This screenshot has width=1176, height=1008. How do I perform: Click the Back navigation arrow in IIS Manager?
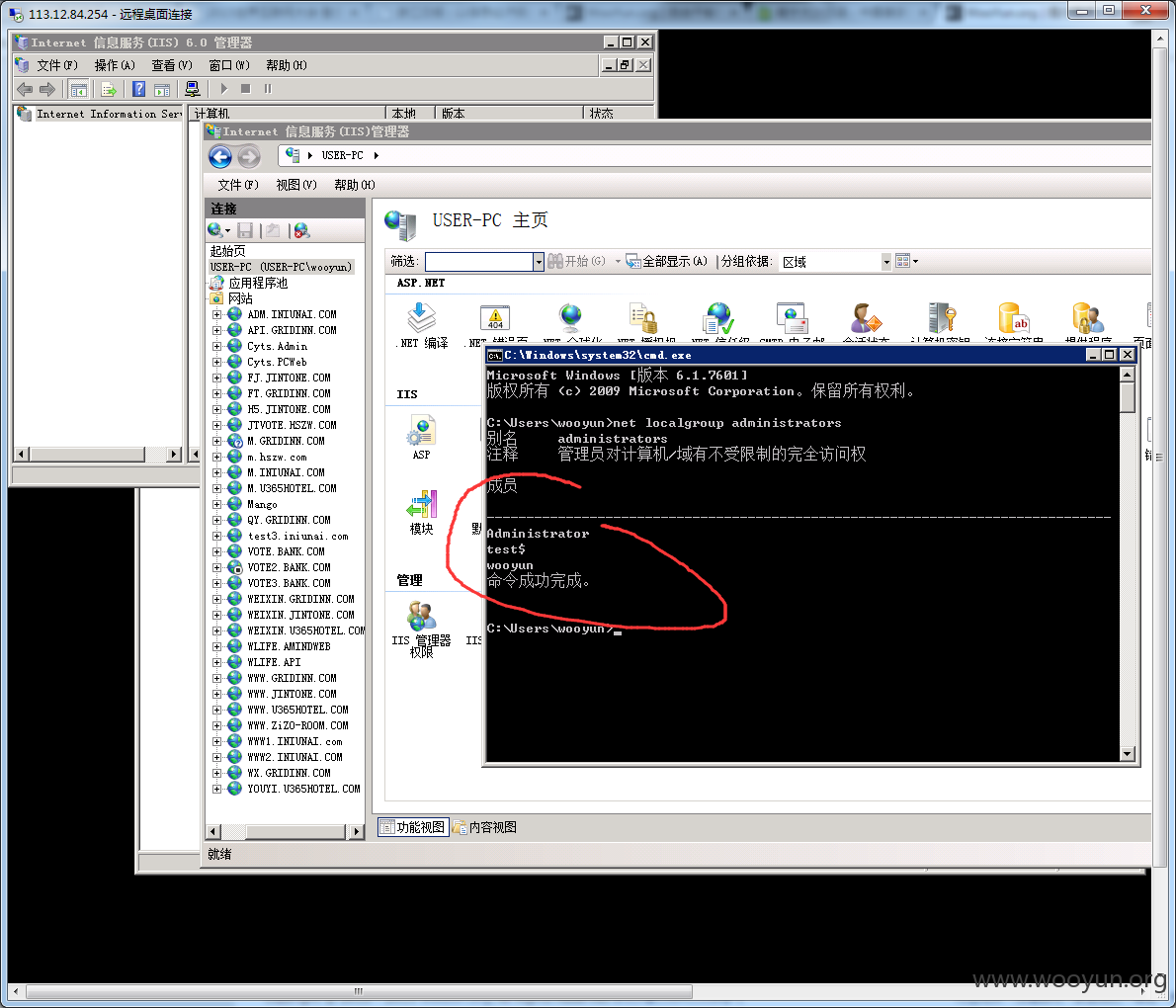click(x=220, y=157)
